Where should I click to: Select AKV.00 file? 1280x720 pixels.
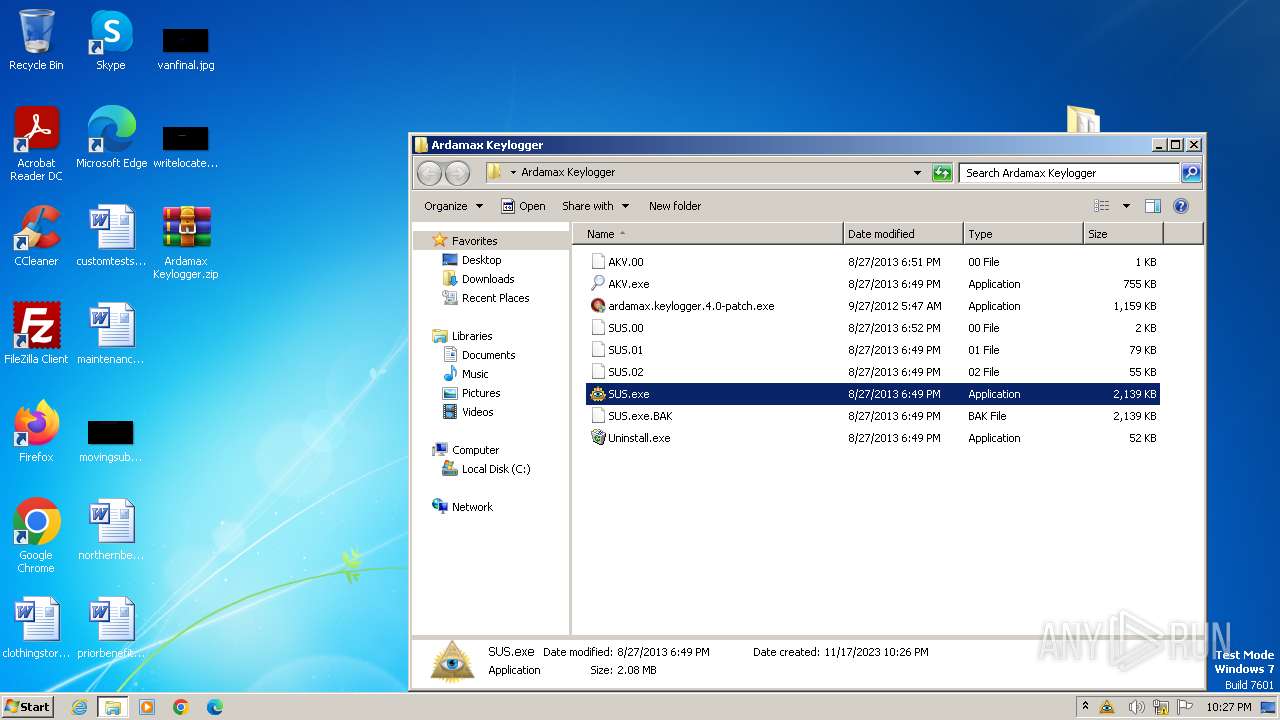coord(873,262)
